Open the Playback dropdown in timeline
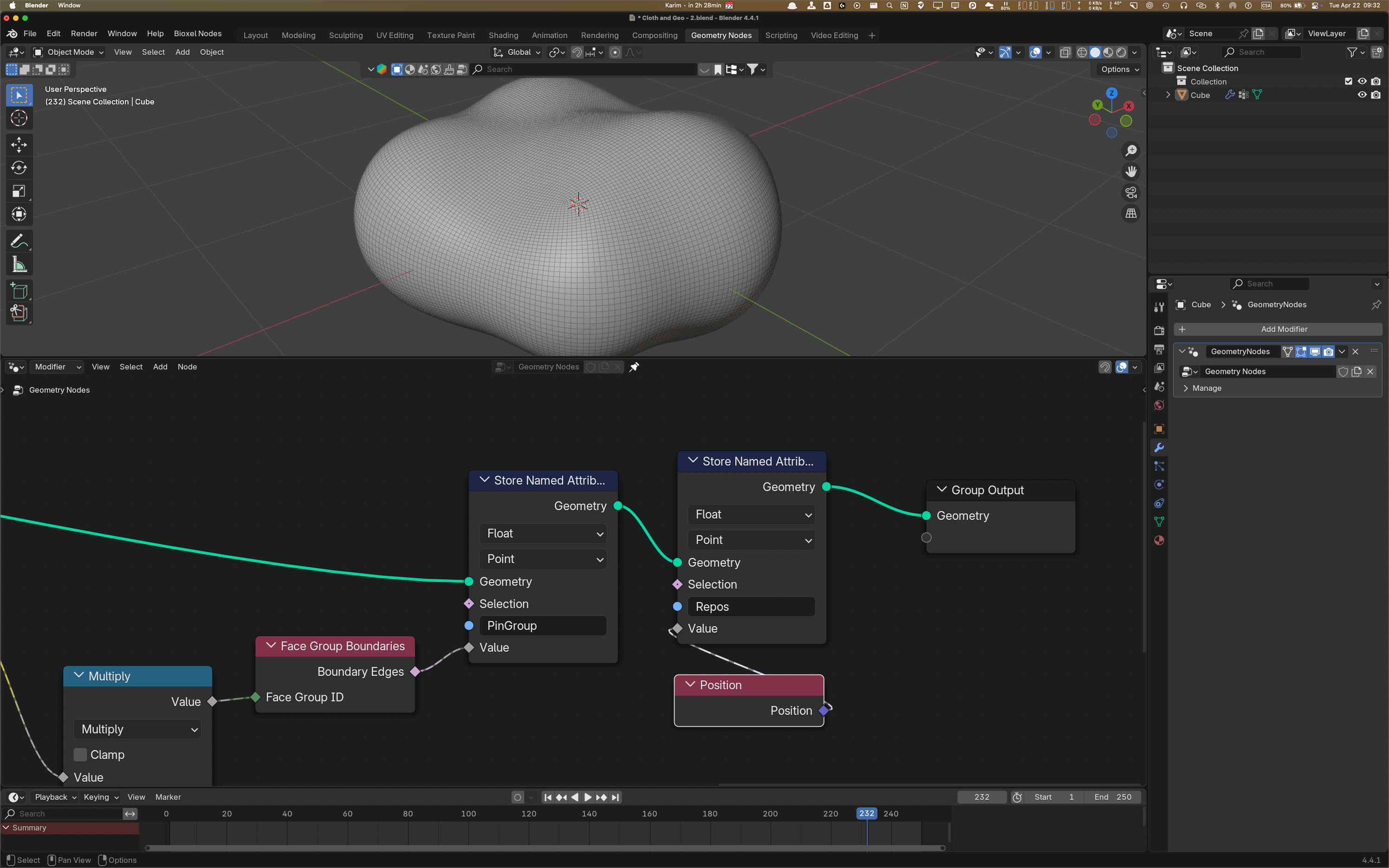The height and width of the screenshot is (868, 1389). click(x=55, y=797)
